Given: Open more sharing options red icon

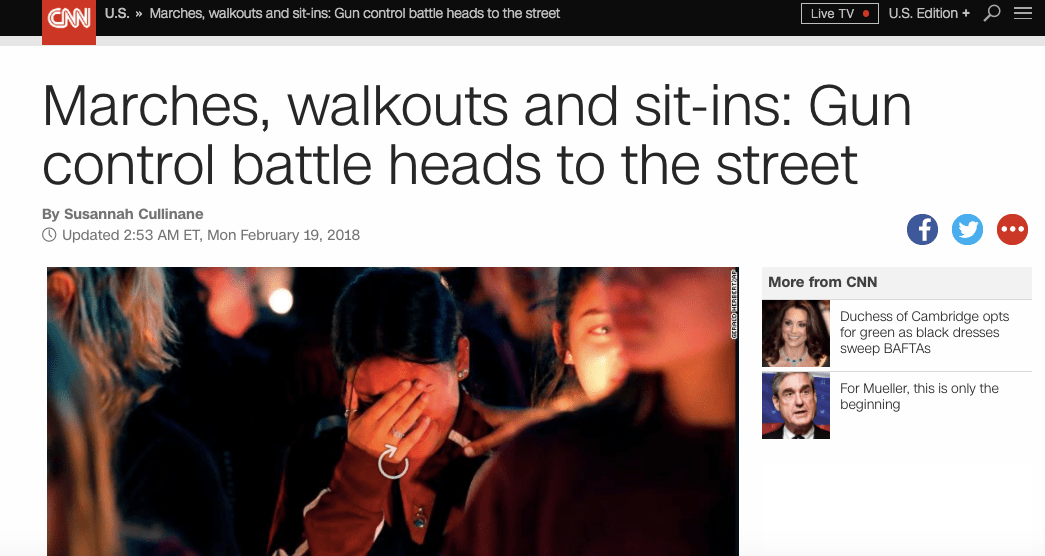Looking at the screenshot, I should point(1012,229).
